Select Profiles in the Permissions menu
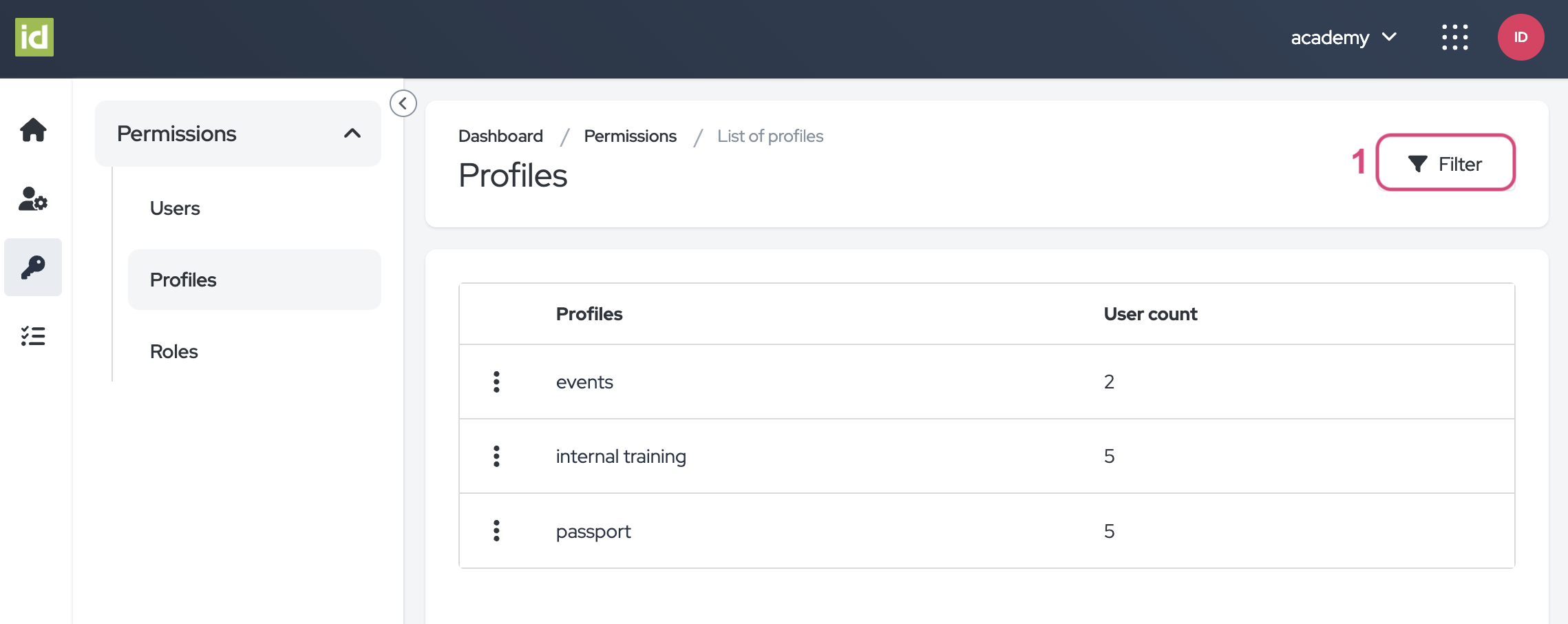Viewport: 1568px width, 624px height. click(x=183, y=280)
